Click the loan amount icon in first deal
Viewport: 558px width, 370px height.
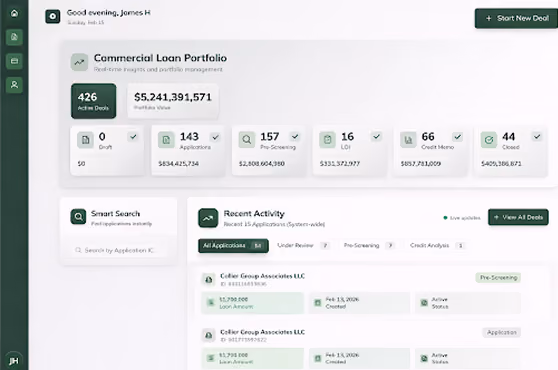click(x=211, y=303)
